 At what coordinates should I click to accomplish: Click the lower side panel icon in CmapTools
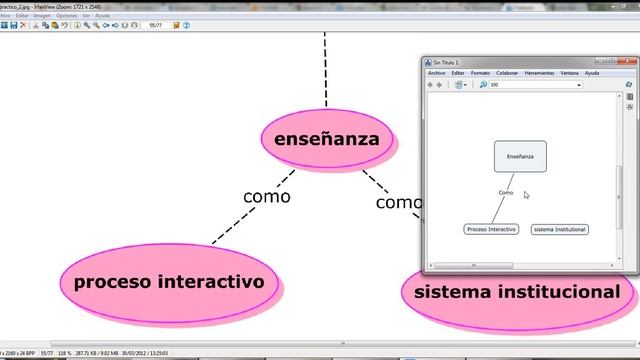[x=630, y=107]
